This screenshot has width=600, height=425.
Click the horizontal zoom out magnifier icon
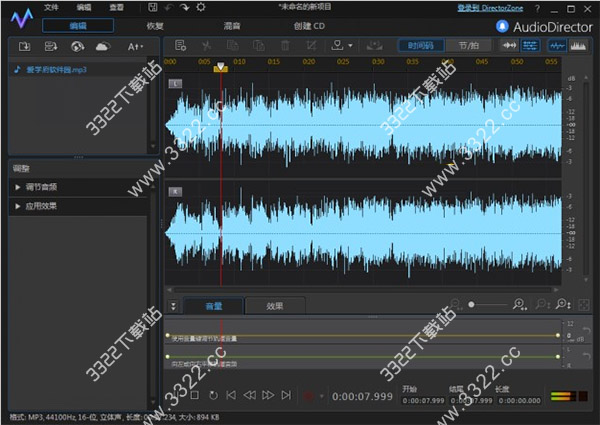[x=456, y=305]
